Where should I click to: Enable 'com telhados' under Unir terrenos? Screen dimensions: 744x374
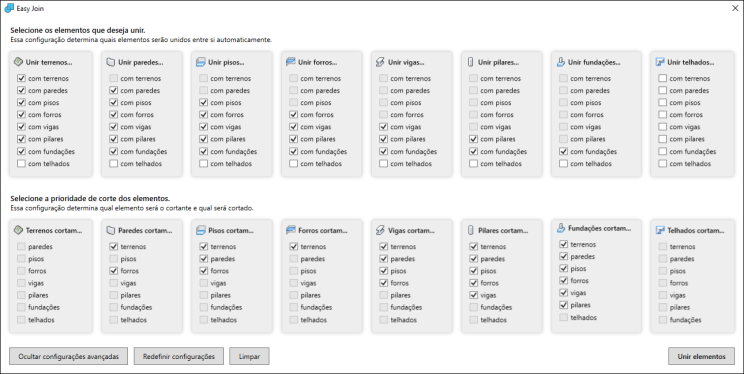click(21, 163)
